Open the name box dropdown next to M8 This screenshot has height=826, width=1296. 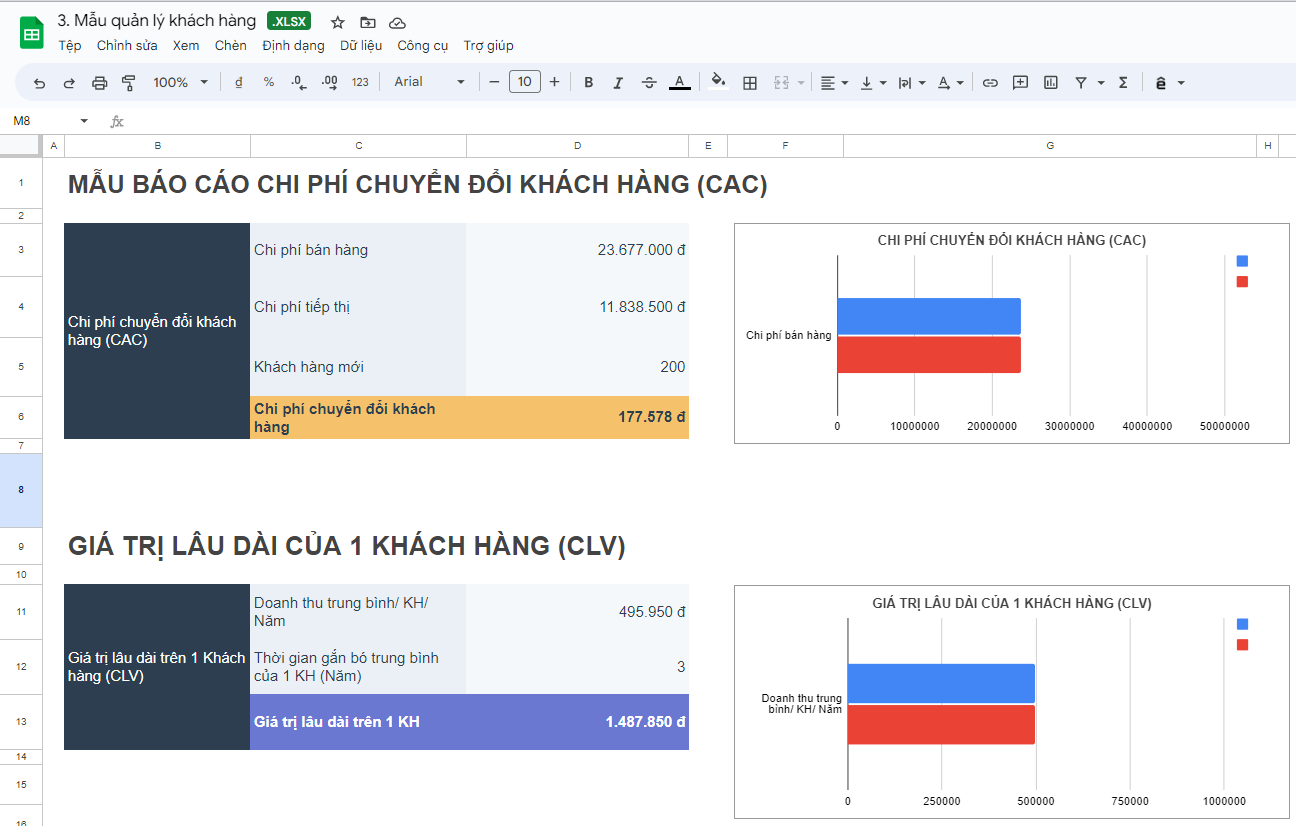click(84, 121)
